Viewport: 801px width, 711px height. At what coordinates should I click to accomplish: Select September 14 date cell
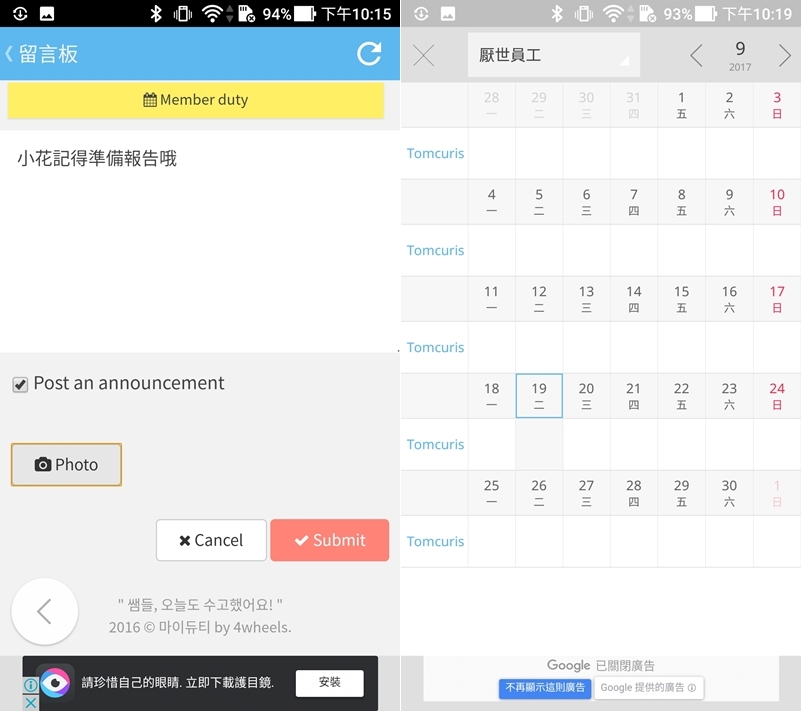point(634,299)
